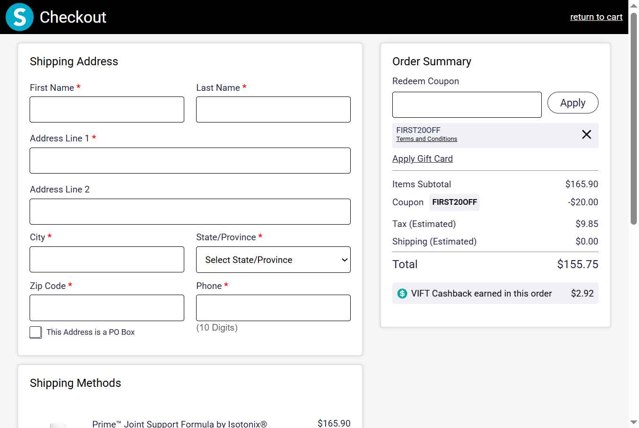
Task: Click the Order Summary heading
Action: pyautogui.click(x=432, y=62)
